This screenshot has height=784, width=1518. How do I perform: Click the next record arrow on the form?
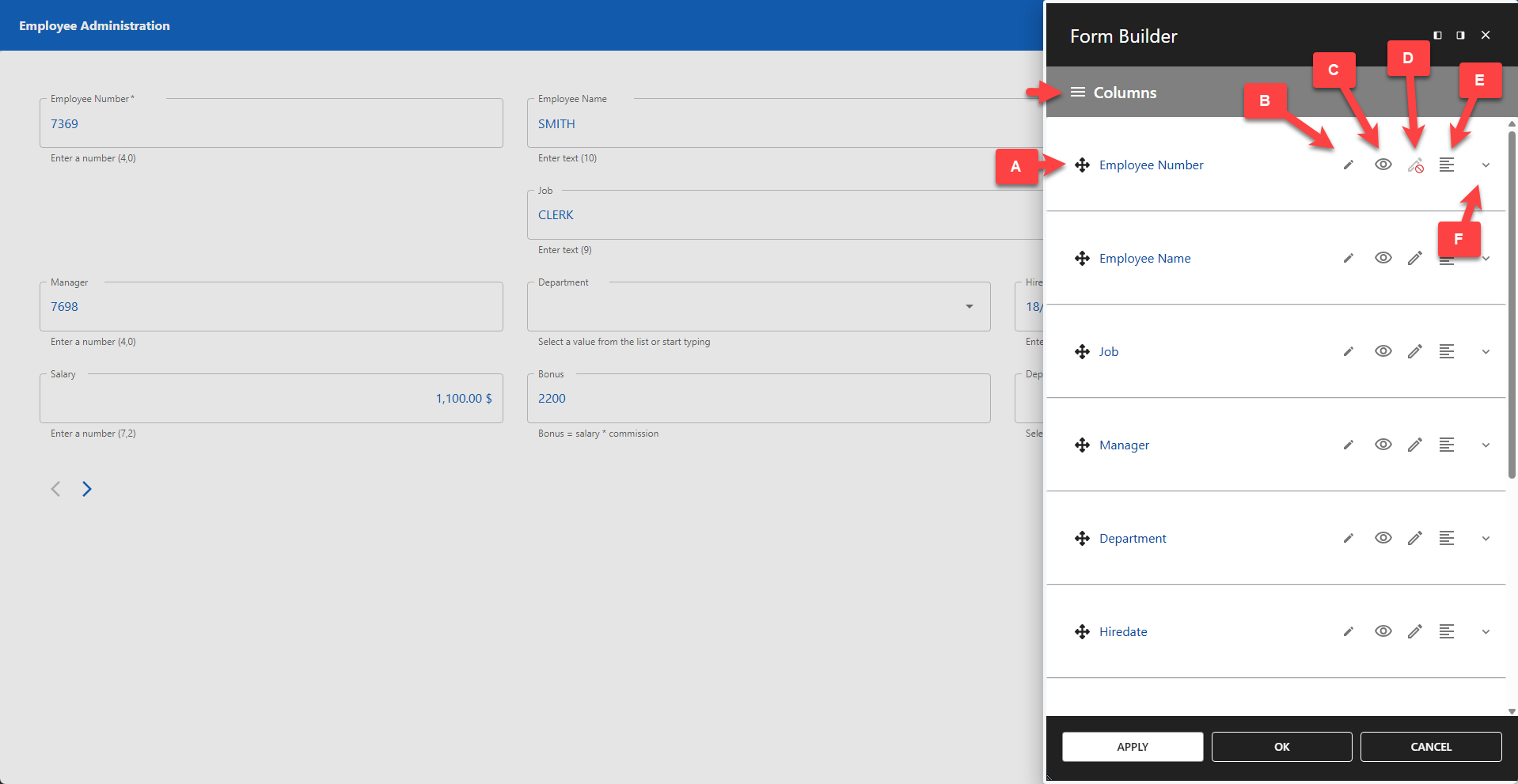pos(87,488)
